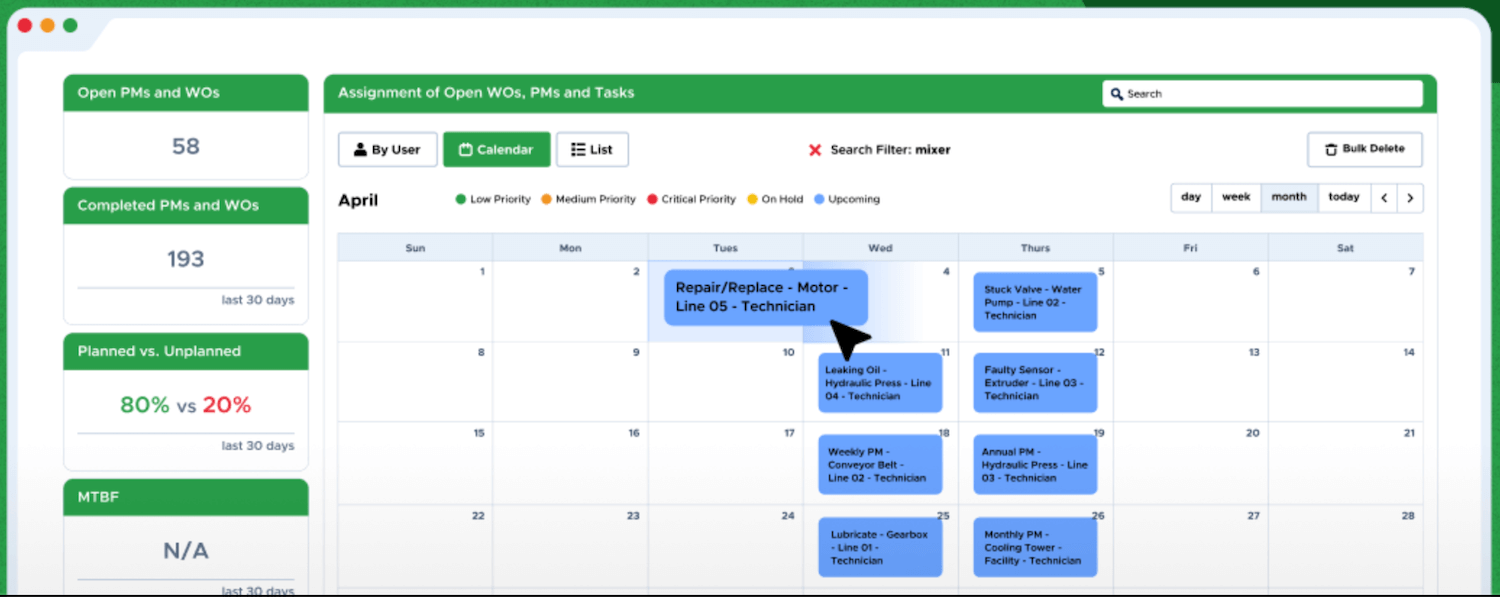Select the month view toggle
This screenshot has height=597, width=1500.
1289,198
